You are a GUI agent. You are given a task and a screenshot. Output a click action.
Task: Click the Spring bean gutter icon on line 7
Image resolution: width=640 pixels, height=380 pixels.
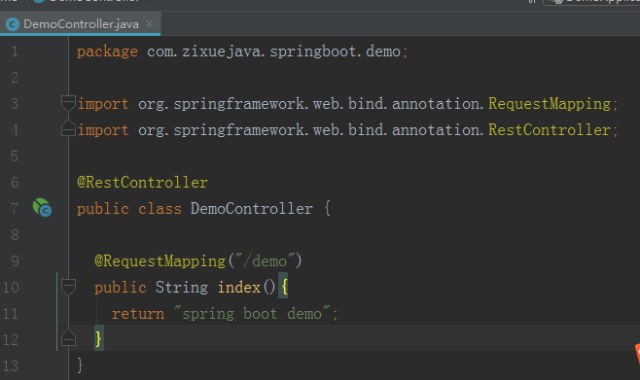point(42,207)
